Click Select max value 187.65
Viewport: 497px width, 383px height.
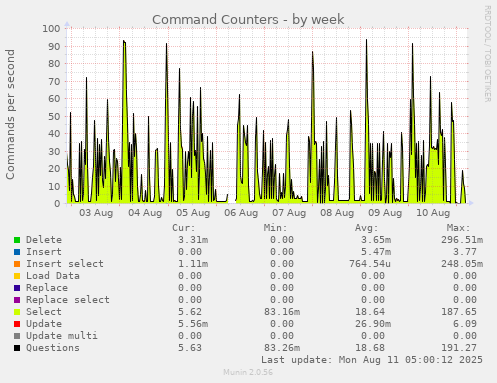(x=459, y=312)
